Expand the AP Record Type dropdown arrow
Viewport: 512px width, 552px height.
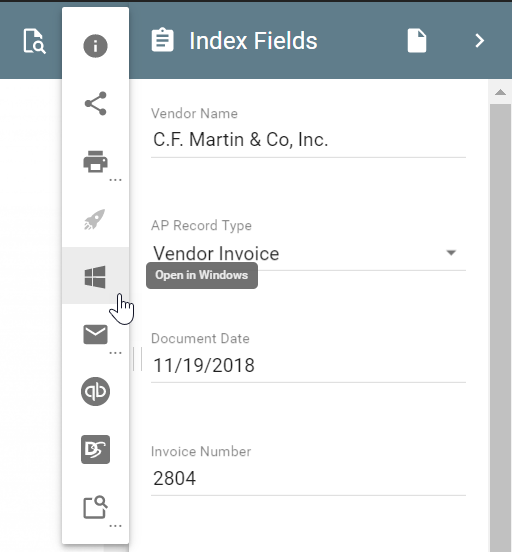point(451,252)
